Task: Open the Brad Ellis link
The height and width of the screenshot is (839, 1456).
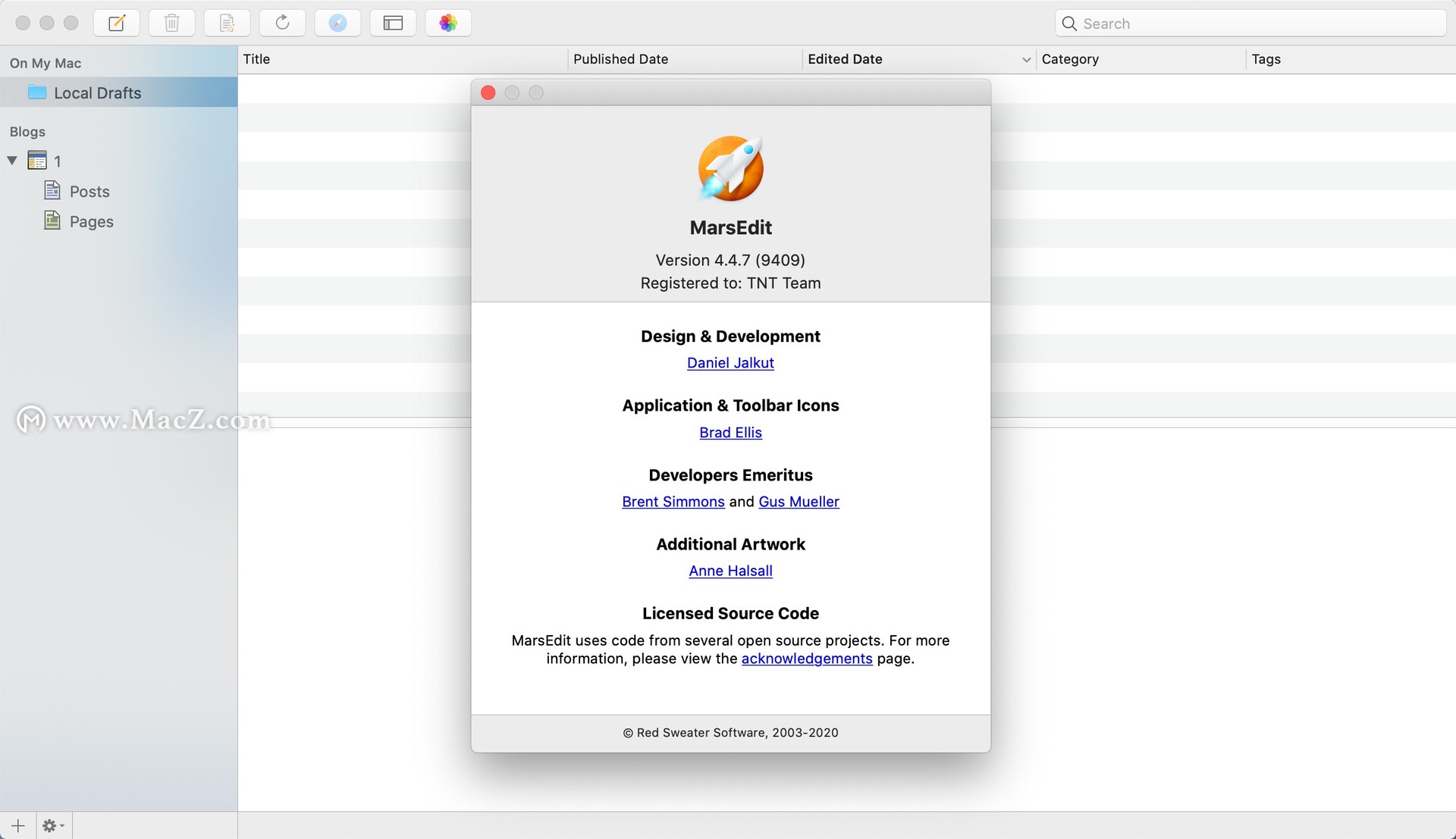Action: (730, 432)
